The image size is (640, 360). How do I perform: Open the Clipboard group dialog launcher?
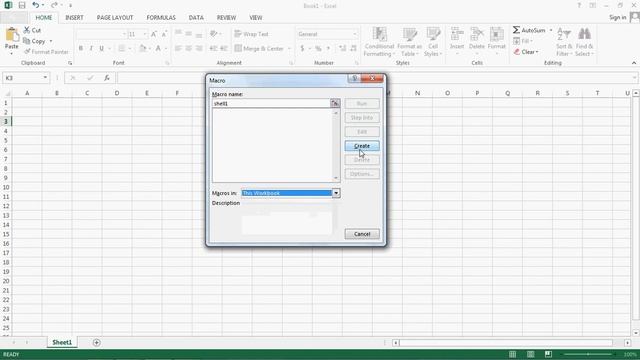coord(70,63)
